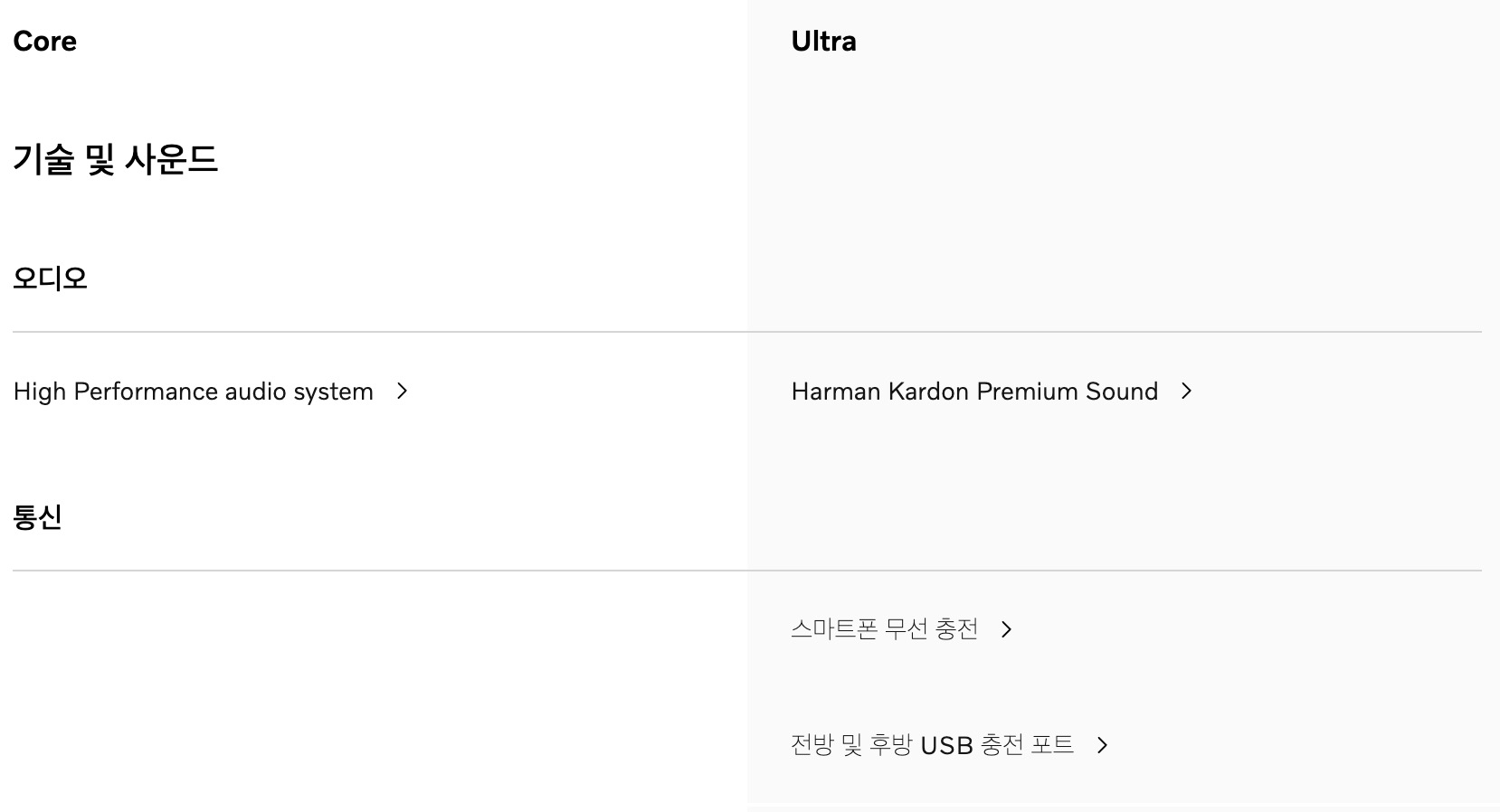Image resolution: width=1500 pixels, height=812 pixels.
Task: Select the Ultra trim heading
Action: pyautogui.click(x=823, y=42)
